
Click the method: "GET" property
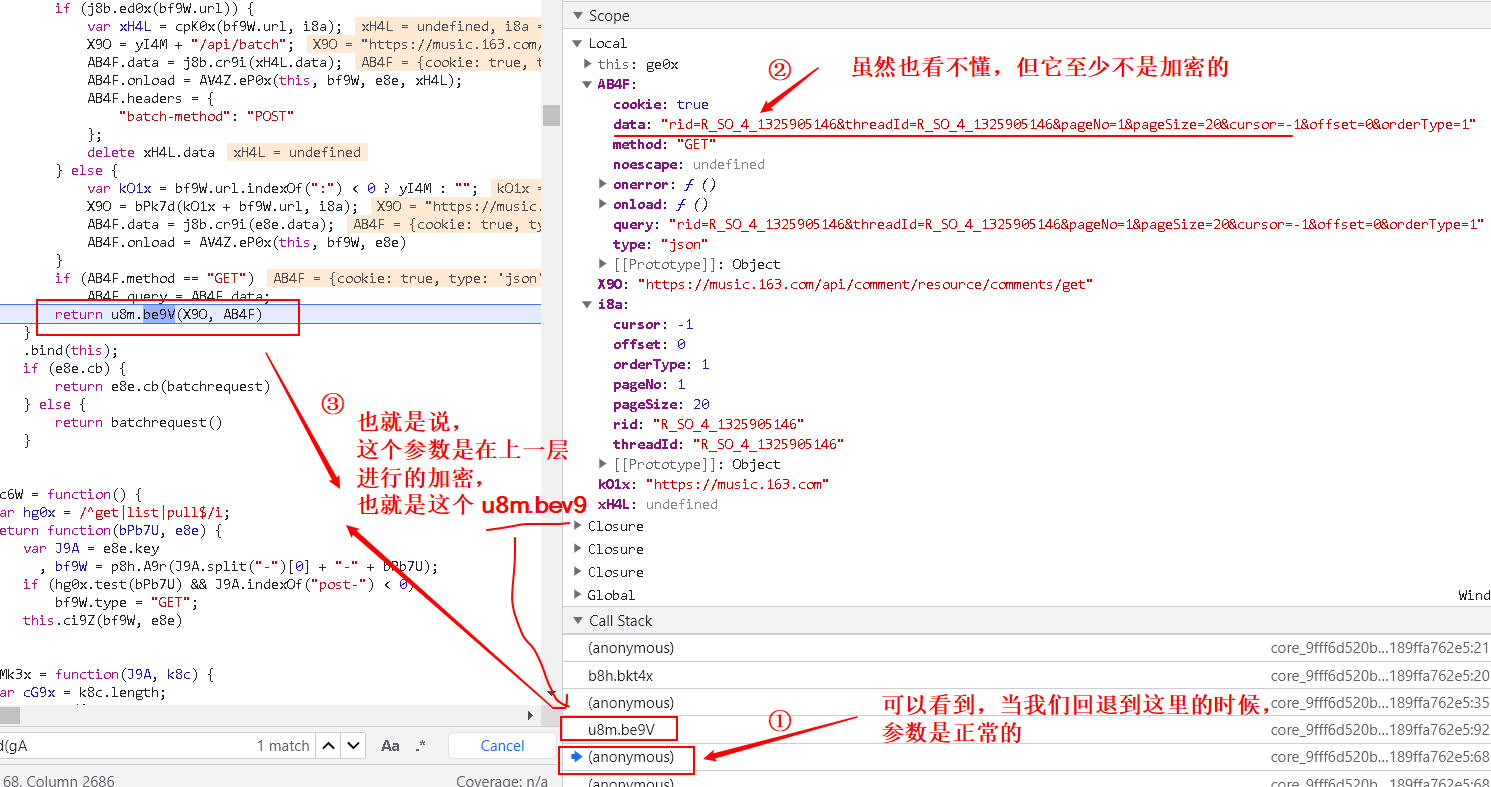[x=664, y=144]
